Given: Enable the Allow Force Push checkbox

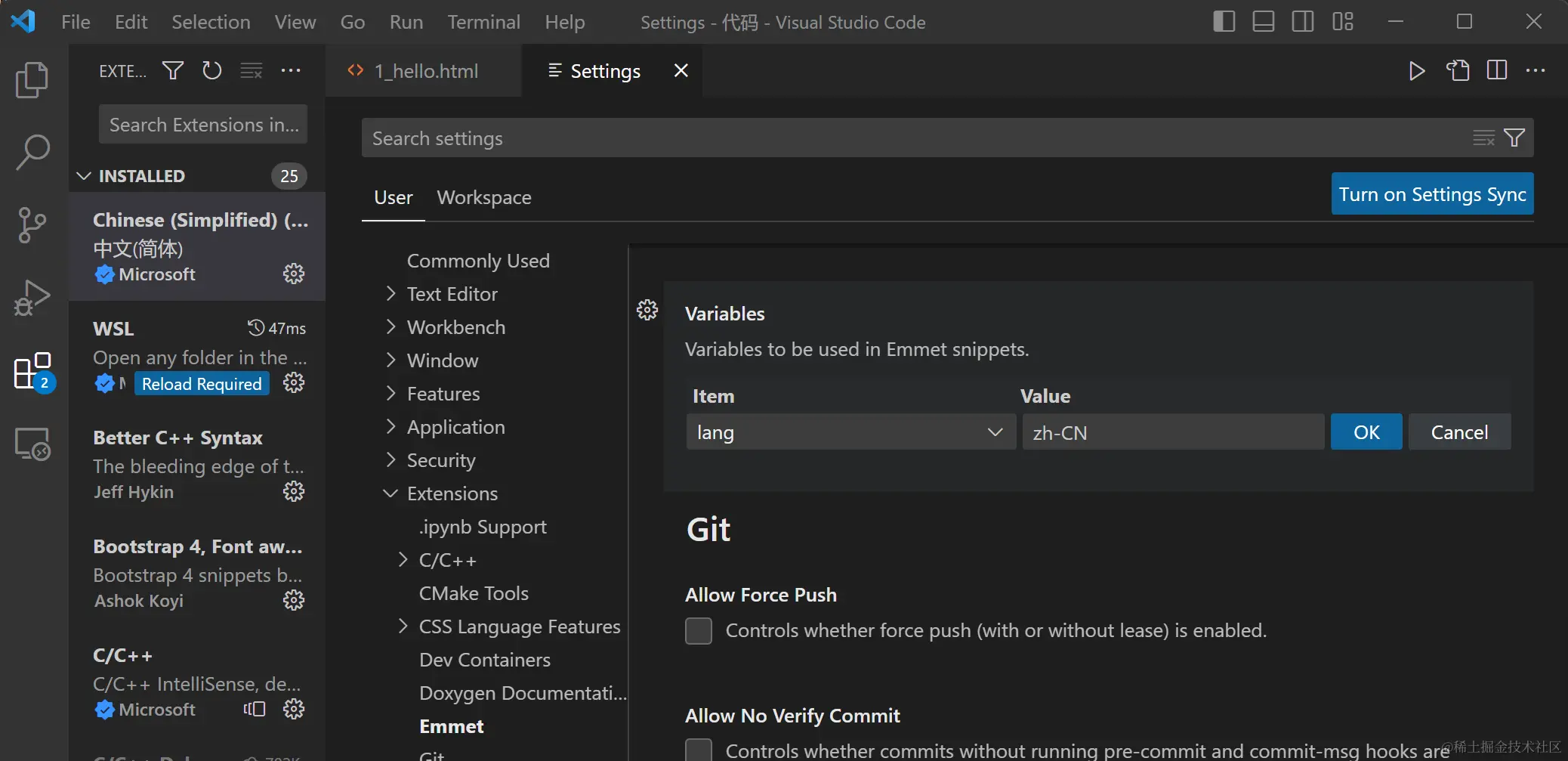Looking at the screenshot, I should pyautogui.click(x=699, y=631).
